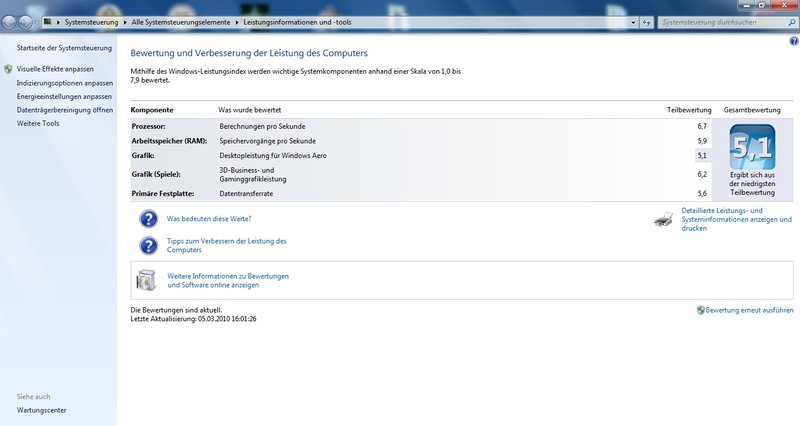The image size is (800, 426).
Task: Click Desktopleistung für Windows Aero text
Action: point(273,156)
